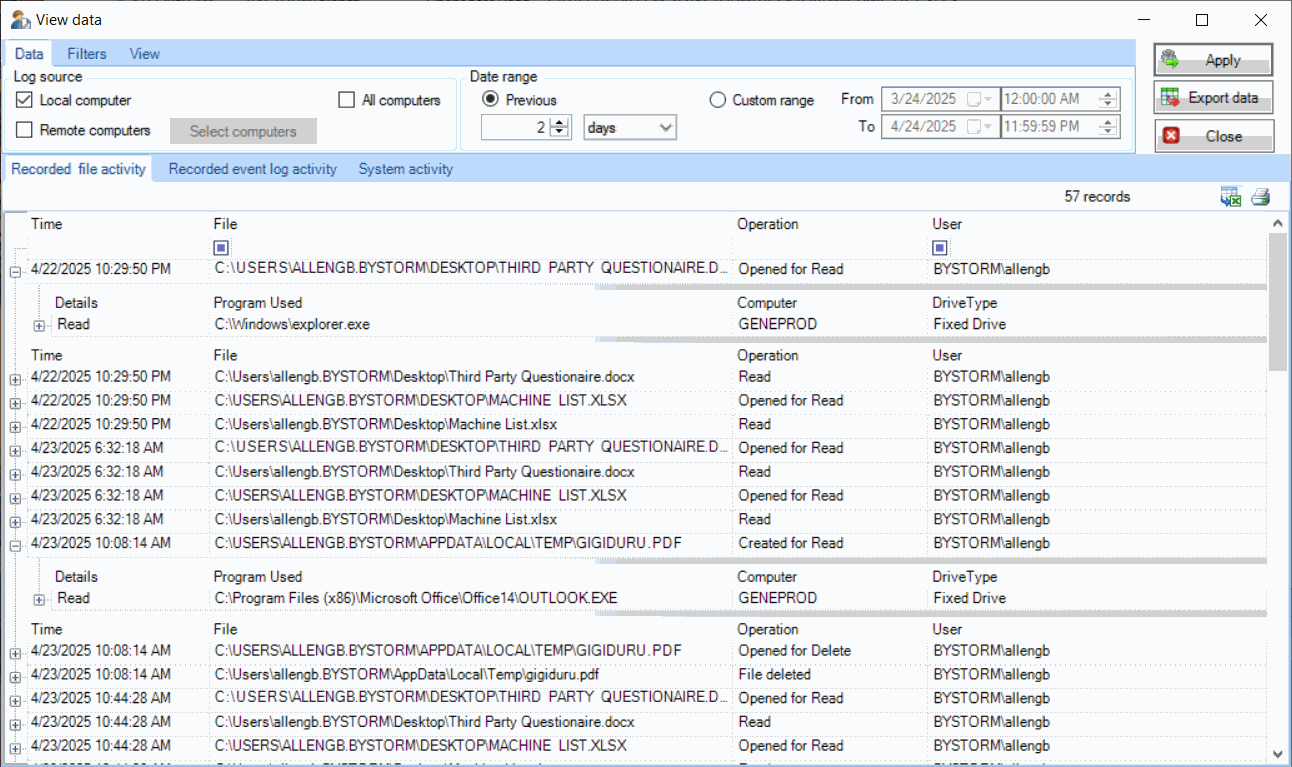Expand the Read detail under explorer.exe
Viewport: 1292px width, 767px height.
pos(39,325)
